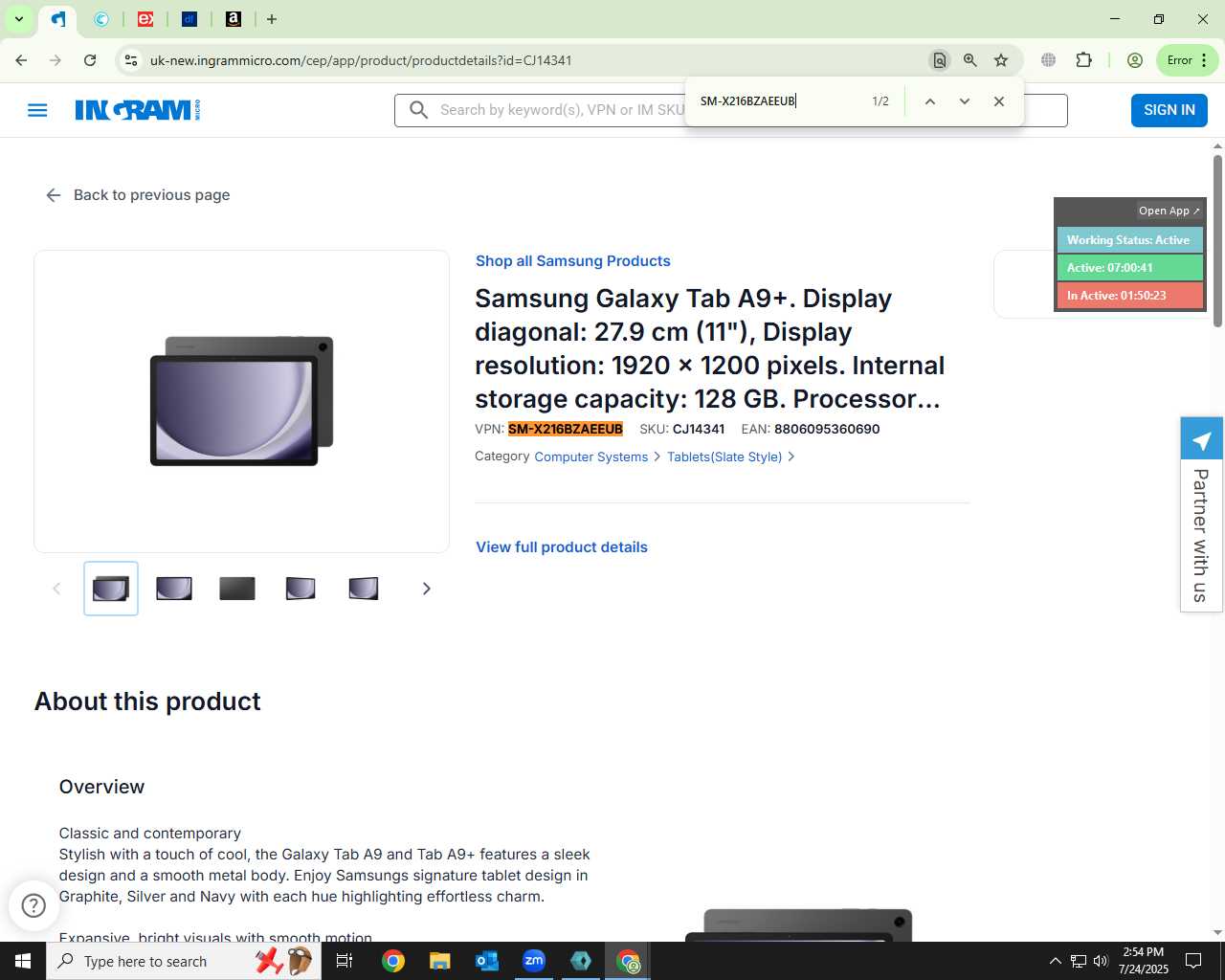Click the page vertical scrollbar
This screenshot has width=1225, height=980.
1217,239
